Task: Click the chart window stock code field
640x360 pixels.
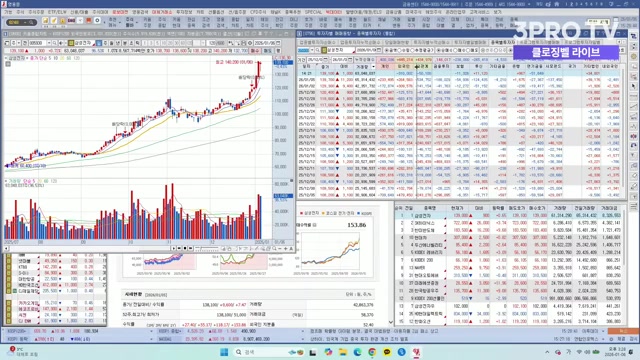Action: coord(37,43)
